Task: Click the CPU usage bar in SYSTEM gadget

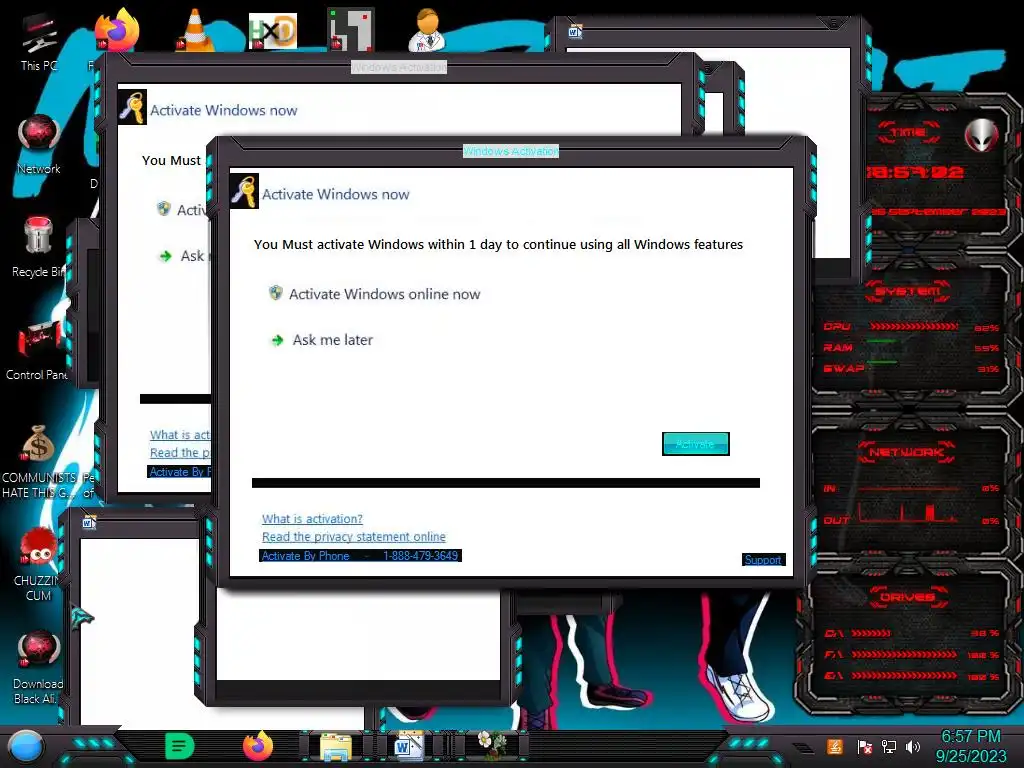Action: [x=914, y=326]
